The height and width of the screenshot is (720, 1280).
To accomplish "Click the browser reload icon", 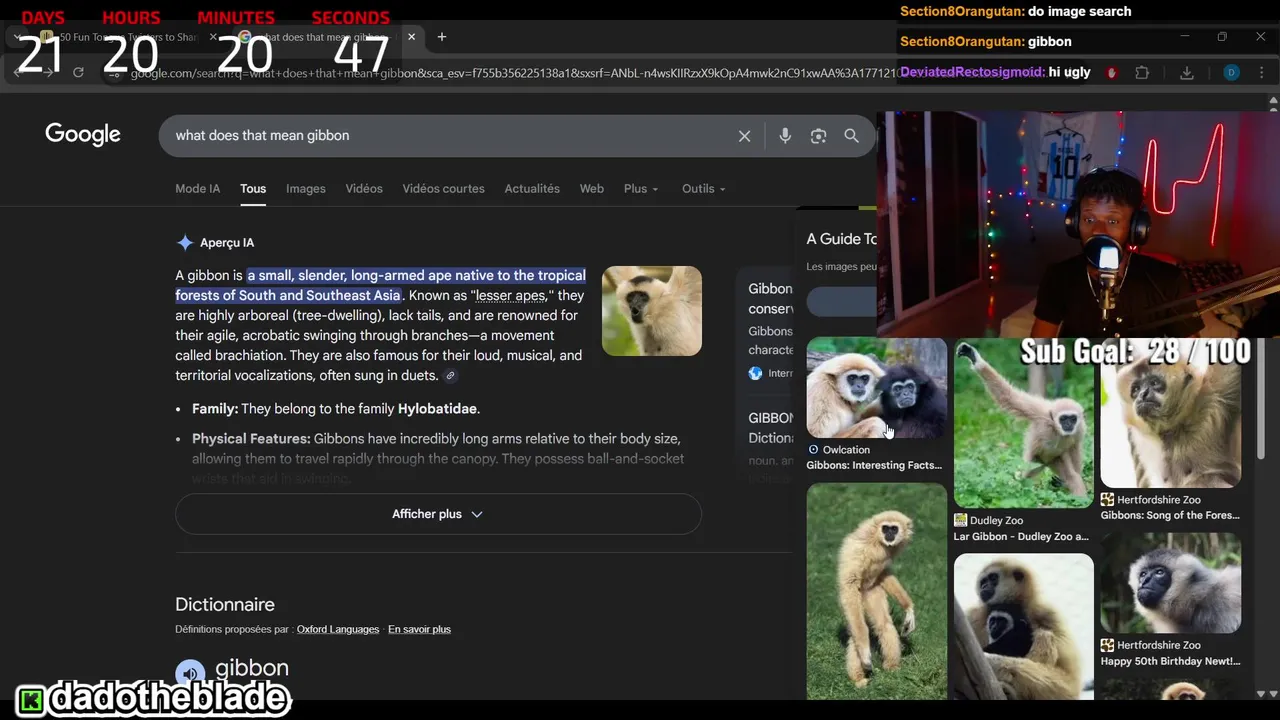I will 78,73.
